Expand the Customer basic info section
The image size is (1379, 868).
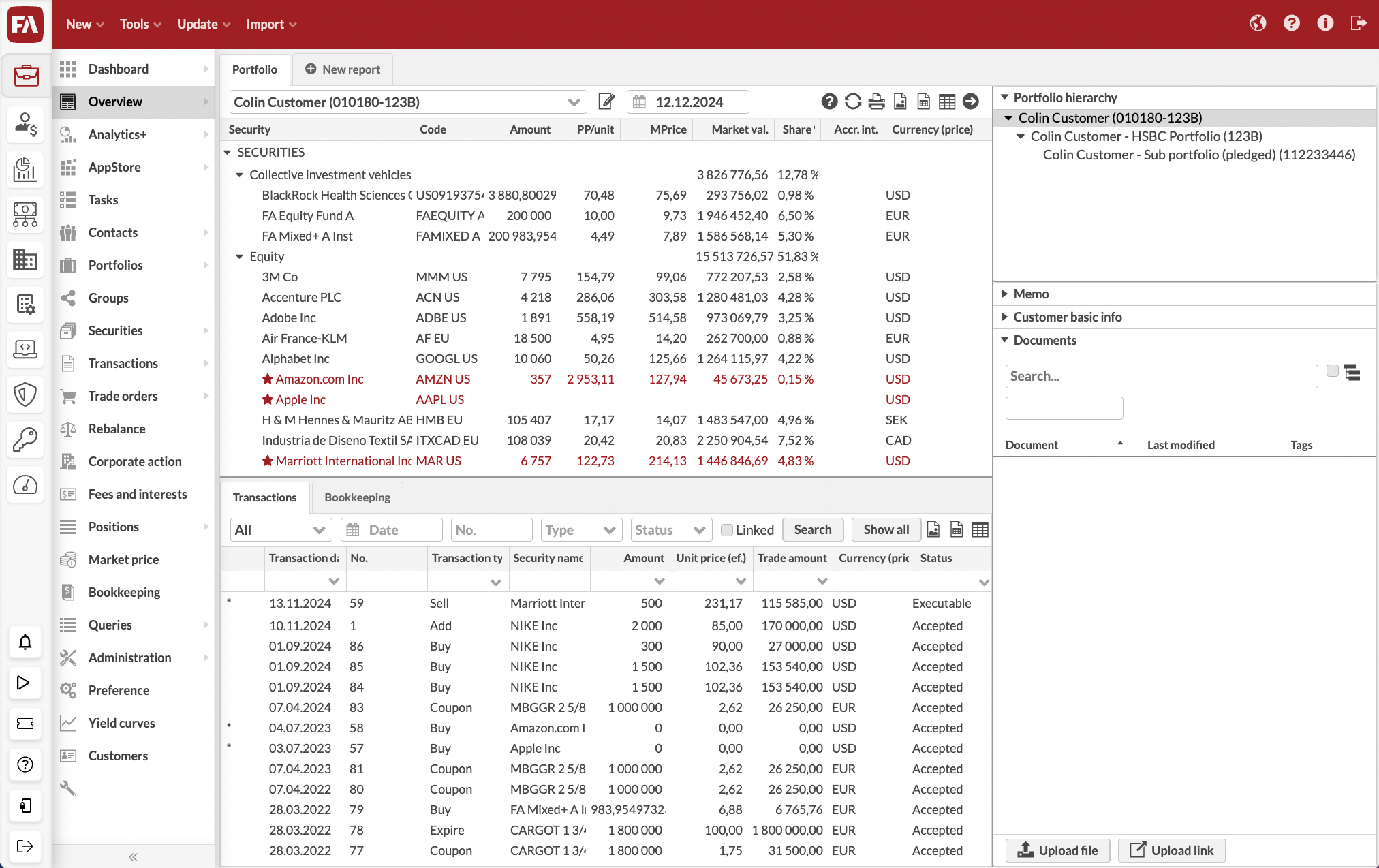(1005, 317)
